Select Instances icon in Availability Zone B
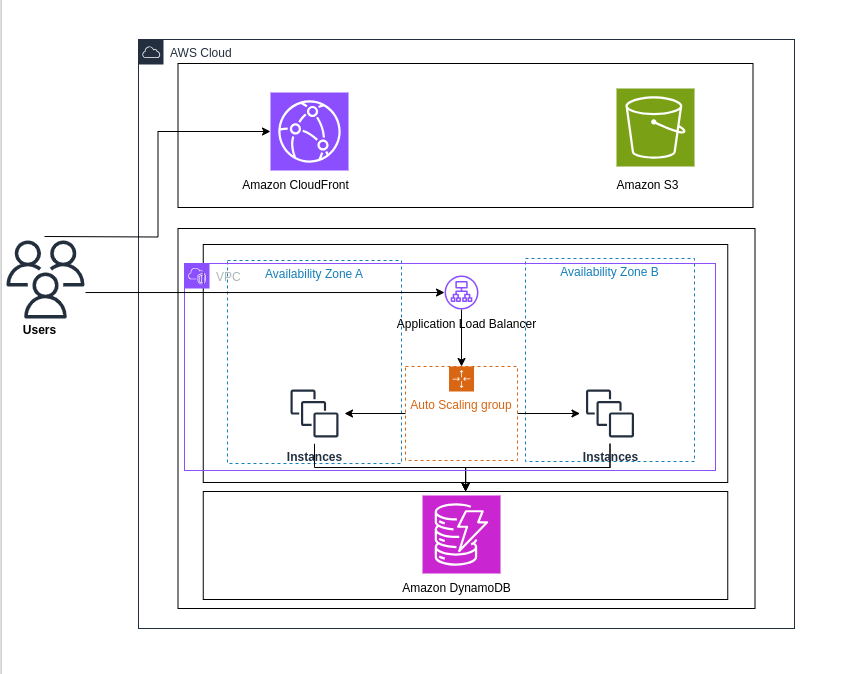 click(x=610, y=413)
